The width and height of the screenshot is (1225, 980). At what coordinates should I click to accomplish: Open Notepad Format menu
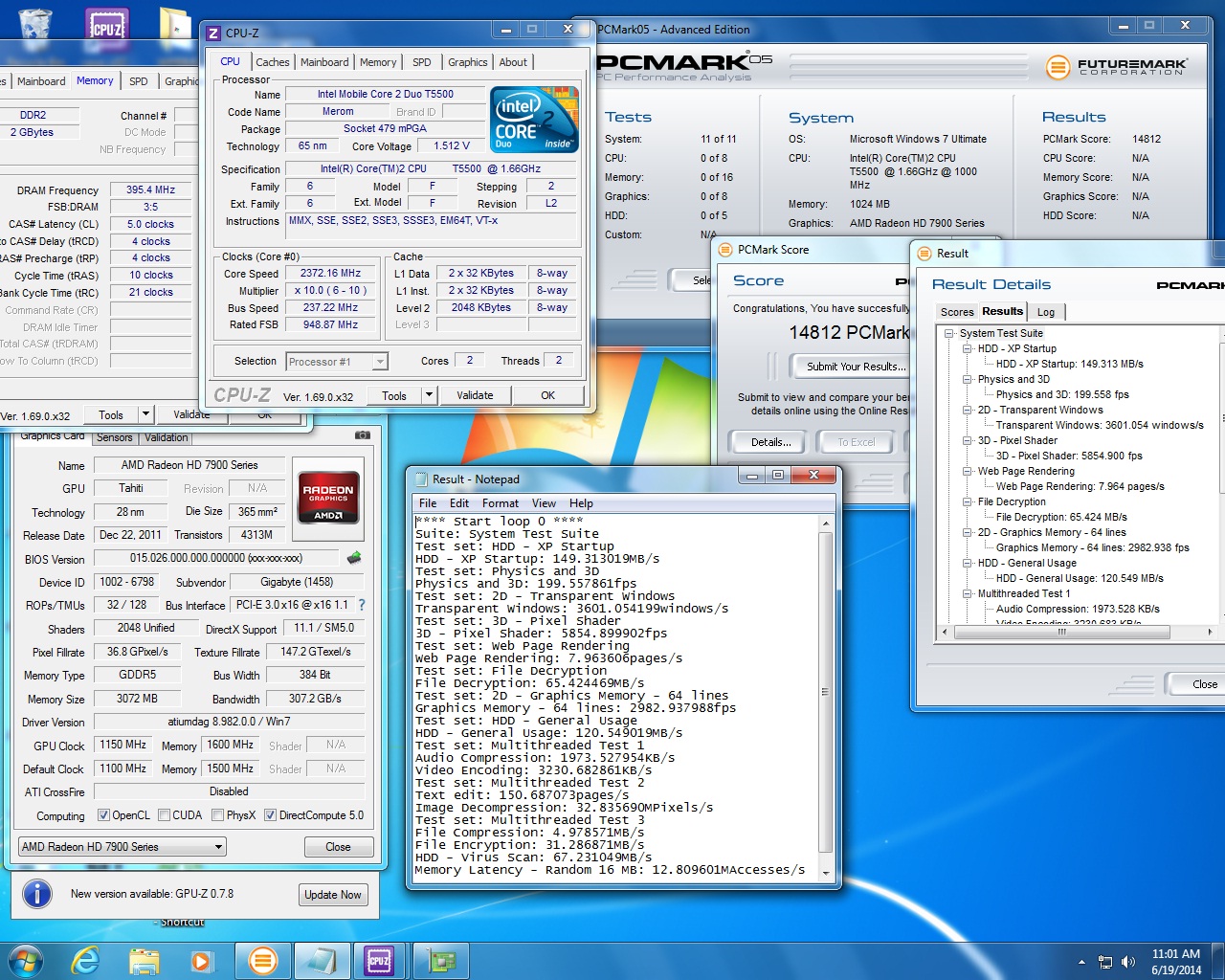click(x=500, y=503)
